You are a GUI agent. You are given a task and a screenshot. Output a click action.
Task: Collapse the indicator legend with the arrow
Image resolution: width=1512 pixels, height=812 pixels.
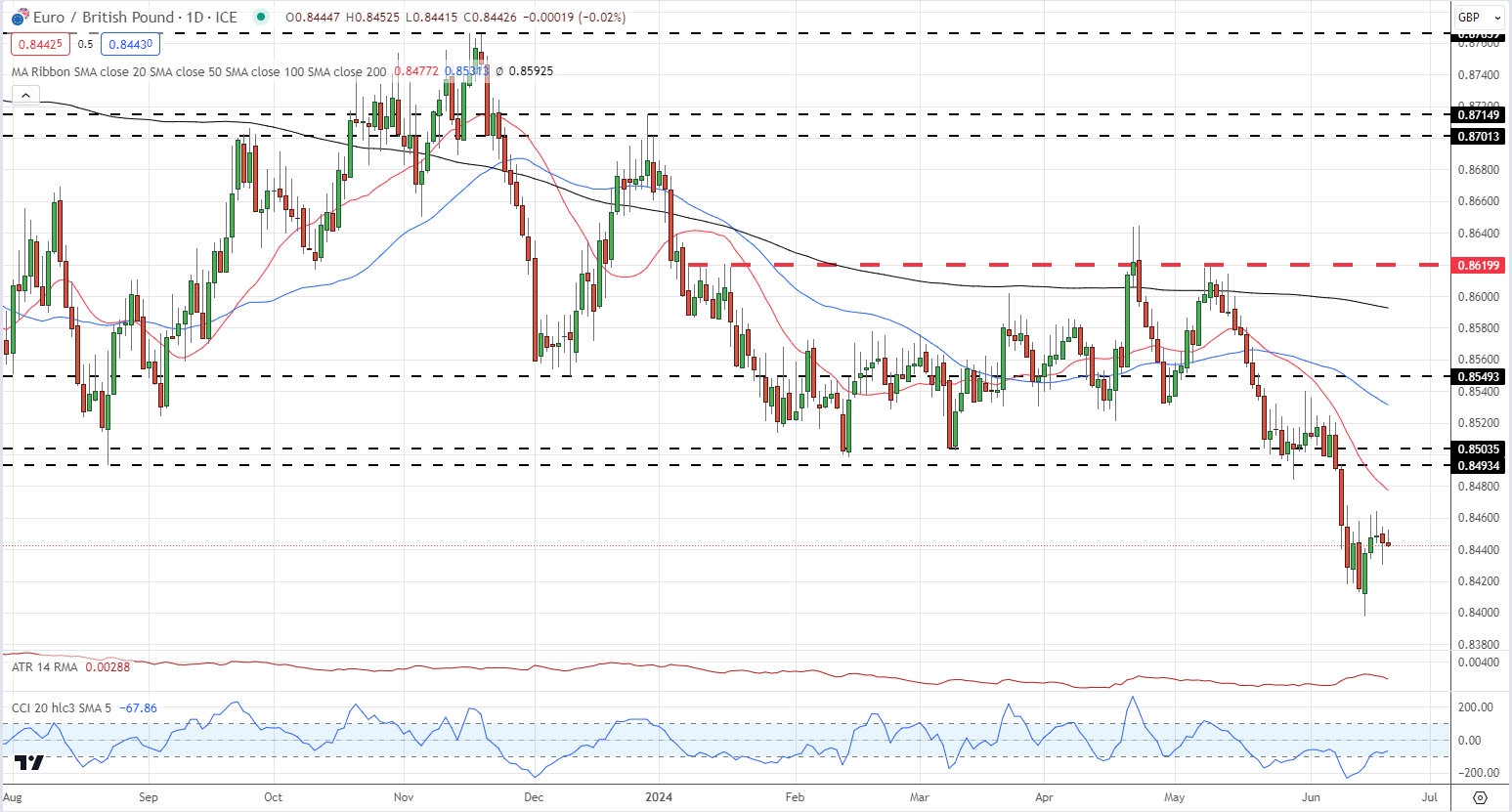tap(25, 95)
